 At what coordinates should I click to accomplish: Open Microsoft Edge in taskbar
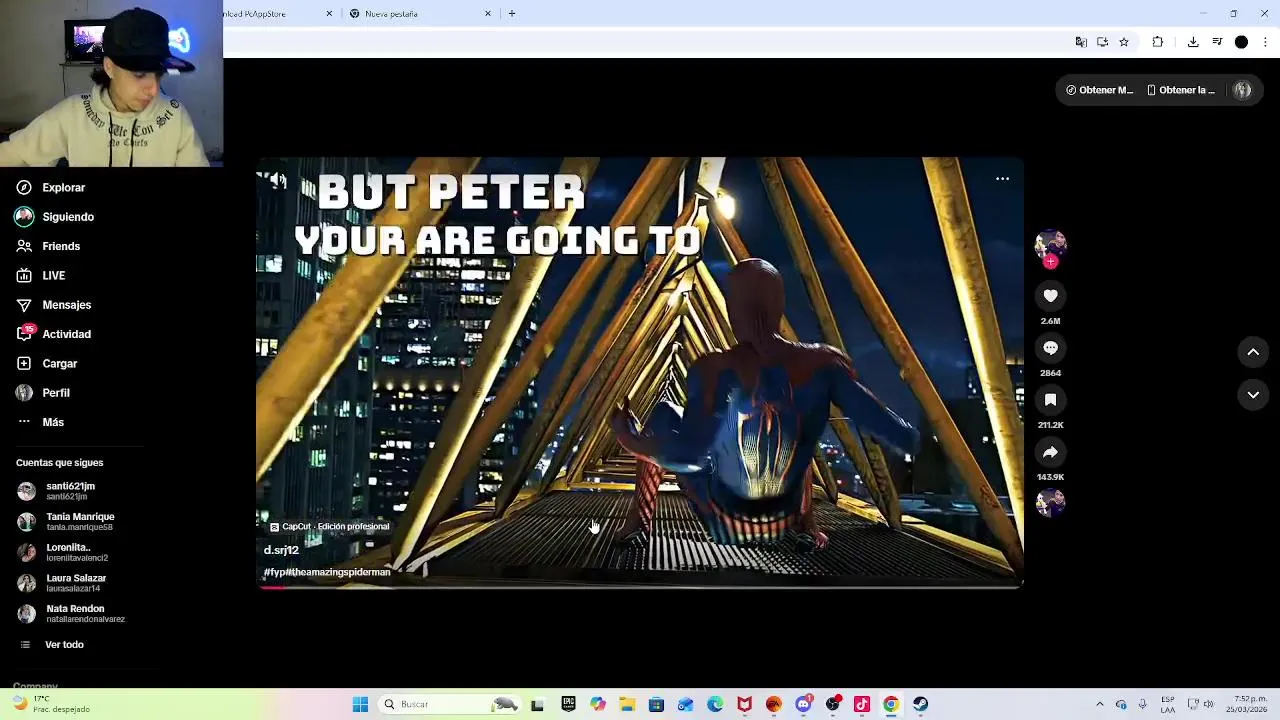click(715, 704)
